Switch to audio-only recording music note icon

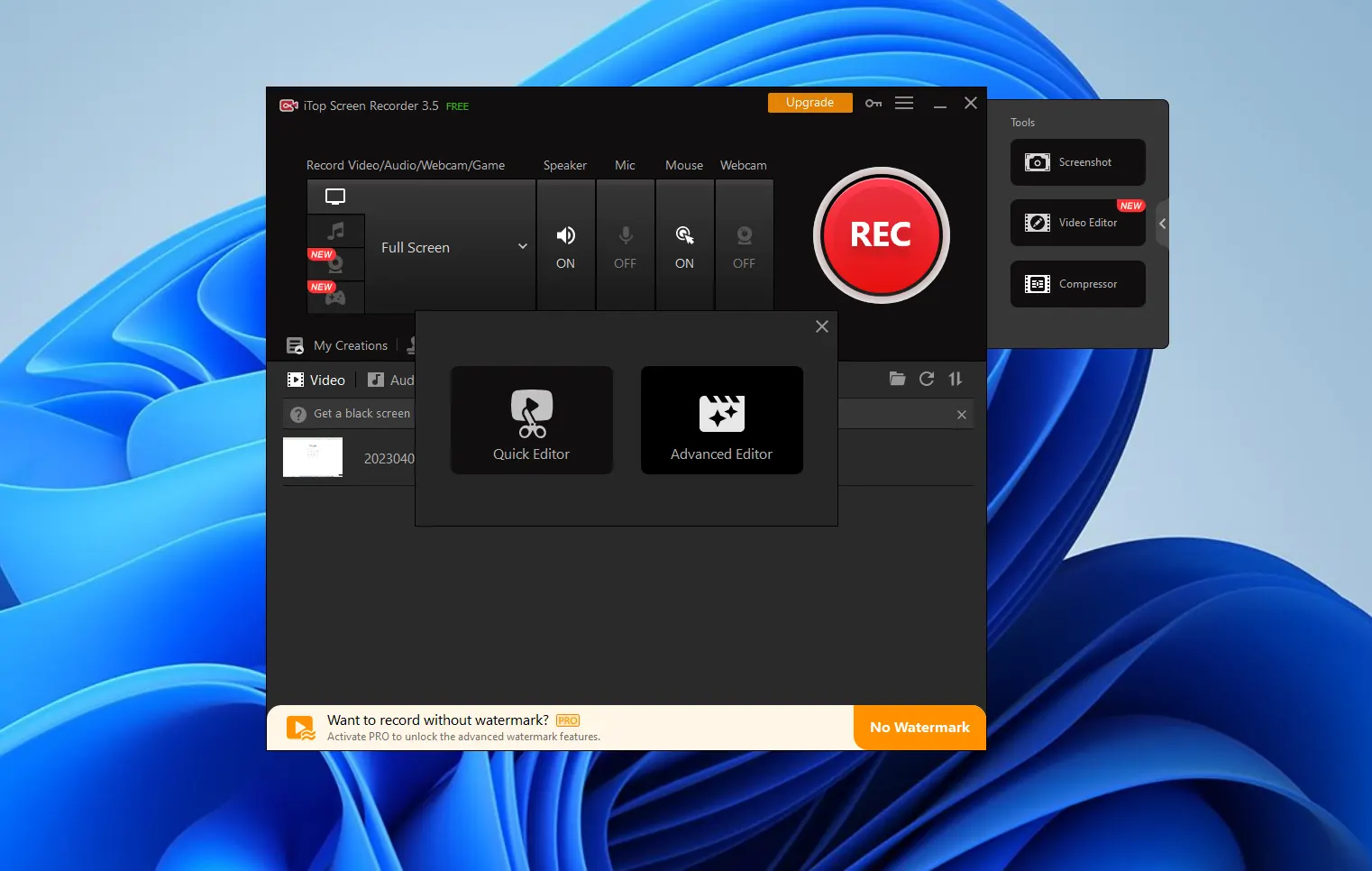335,231
